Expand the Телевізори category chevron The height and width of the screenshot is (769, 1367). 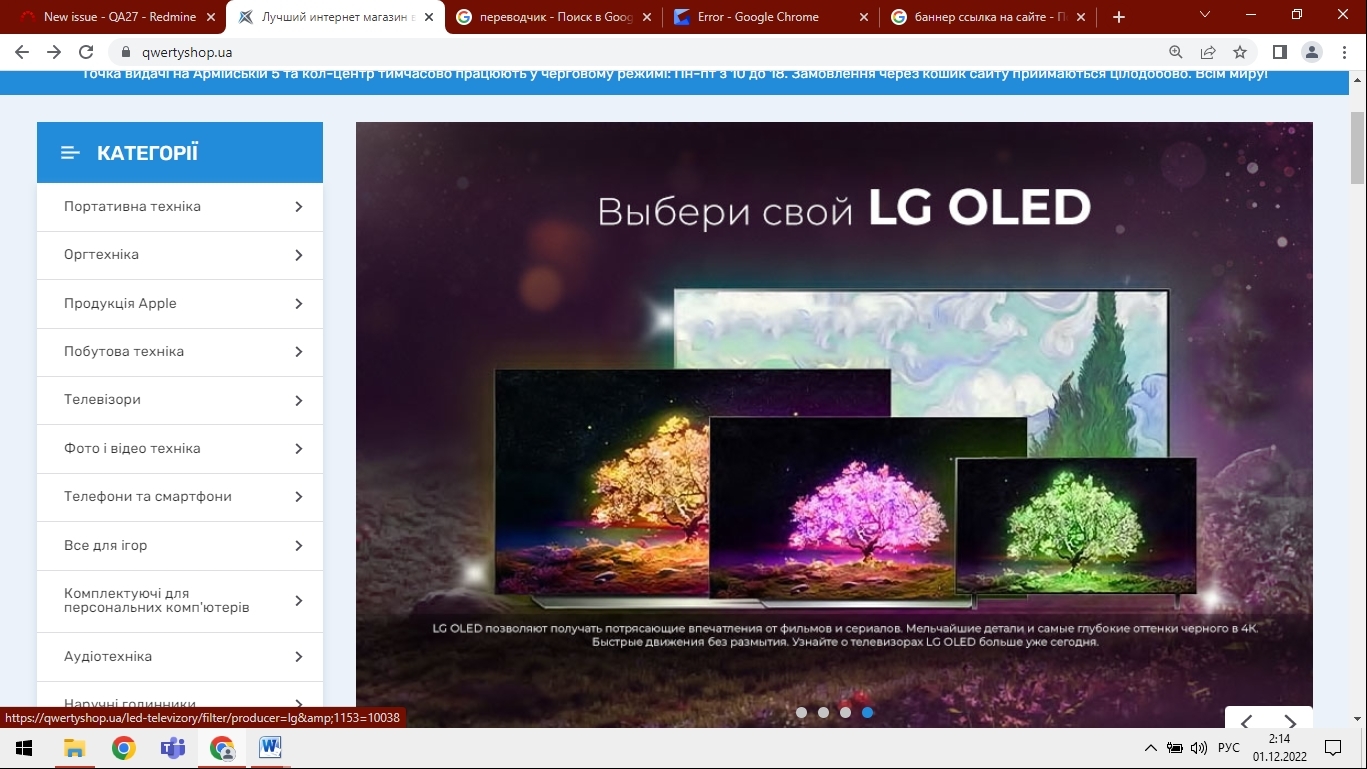click(x=298, y=400)
